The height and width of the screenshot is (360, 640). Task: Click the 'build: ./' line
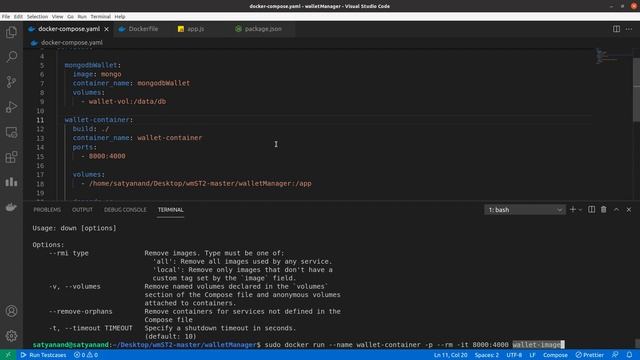click(91, 129)
